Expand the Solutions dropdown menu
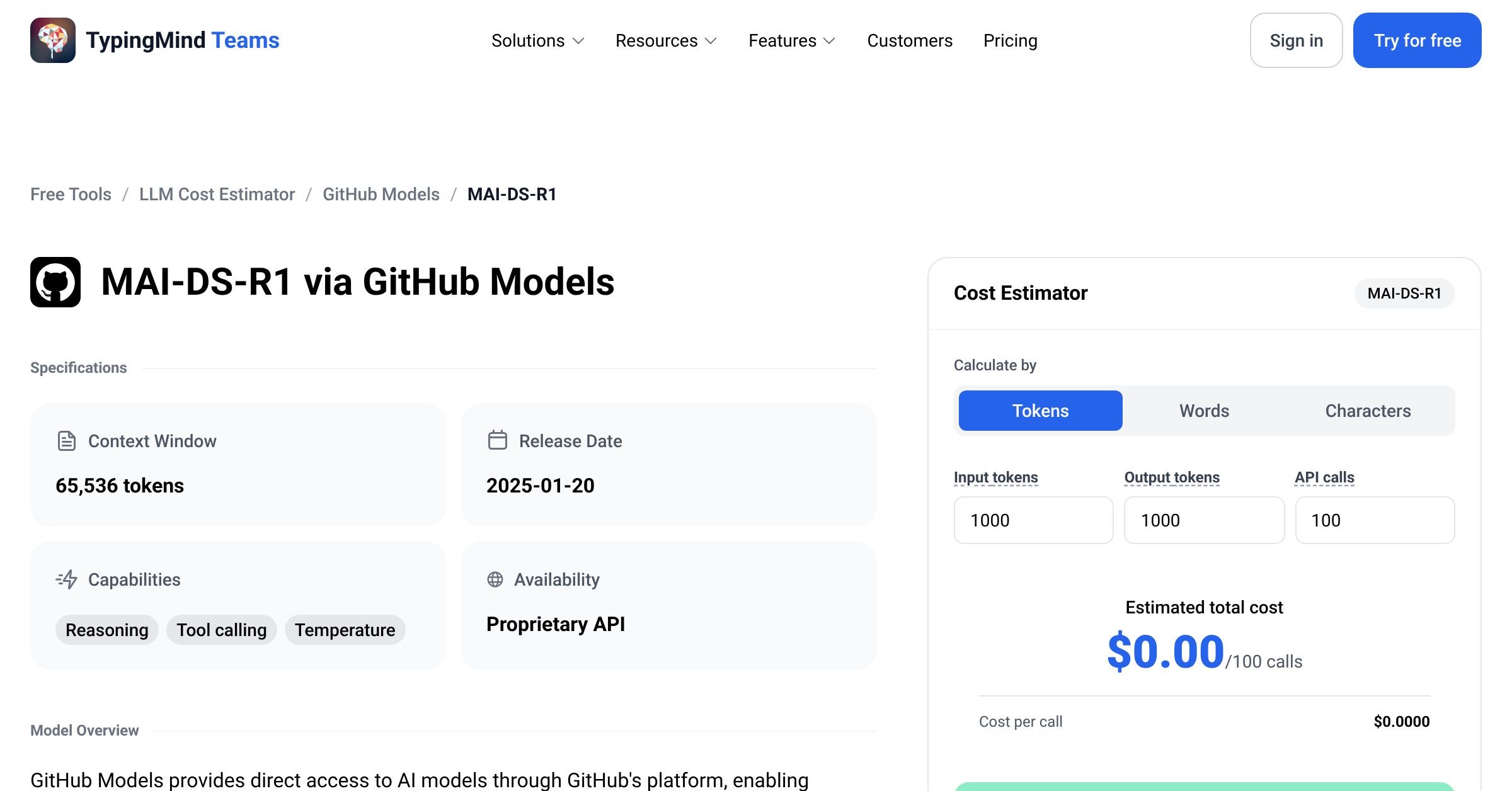 (x=538, y=40)
